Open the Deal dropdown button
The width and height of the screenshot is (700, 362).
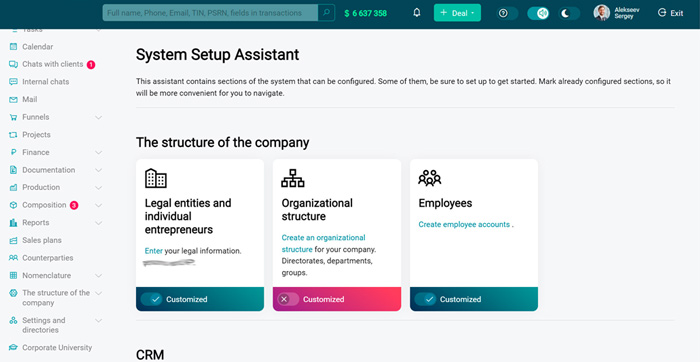pos(457,13)
